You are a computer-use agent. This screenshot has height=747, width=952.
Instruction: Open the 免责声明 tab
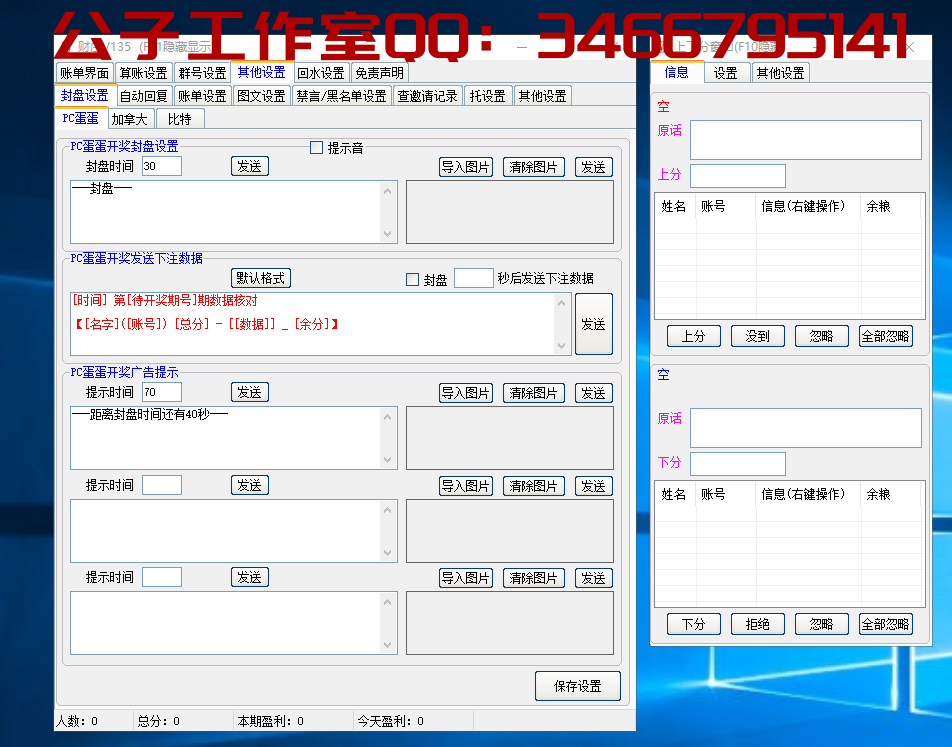point(379,73)
